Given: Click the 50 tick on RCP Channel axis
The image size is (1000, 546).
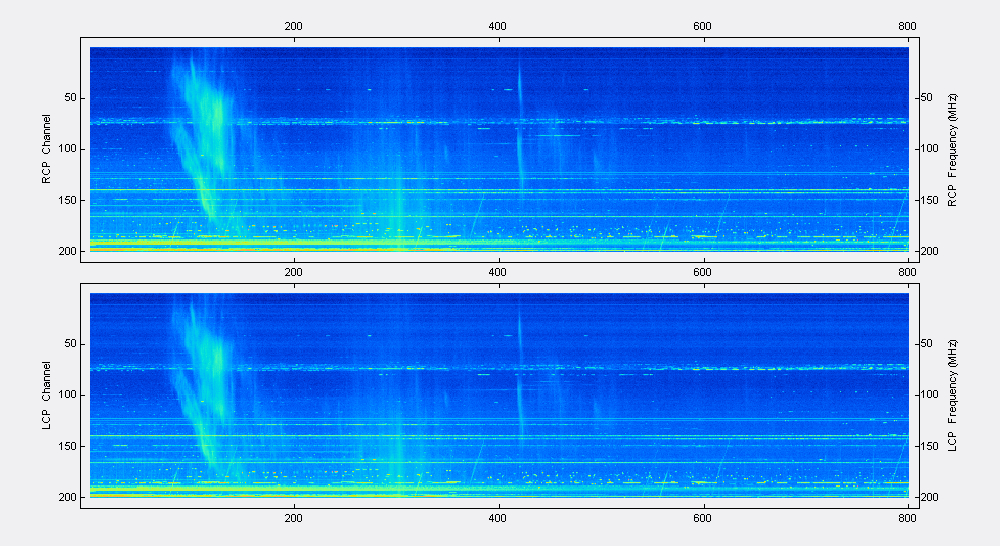Looking at the screenshot, I should click(70, 98).
